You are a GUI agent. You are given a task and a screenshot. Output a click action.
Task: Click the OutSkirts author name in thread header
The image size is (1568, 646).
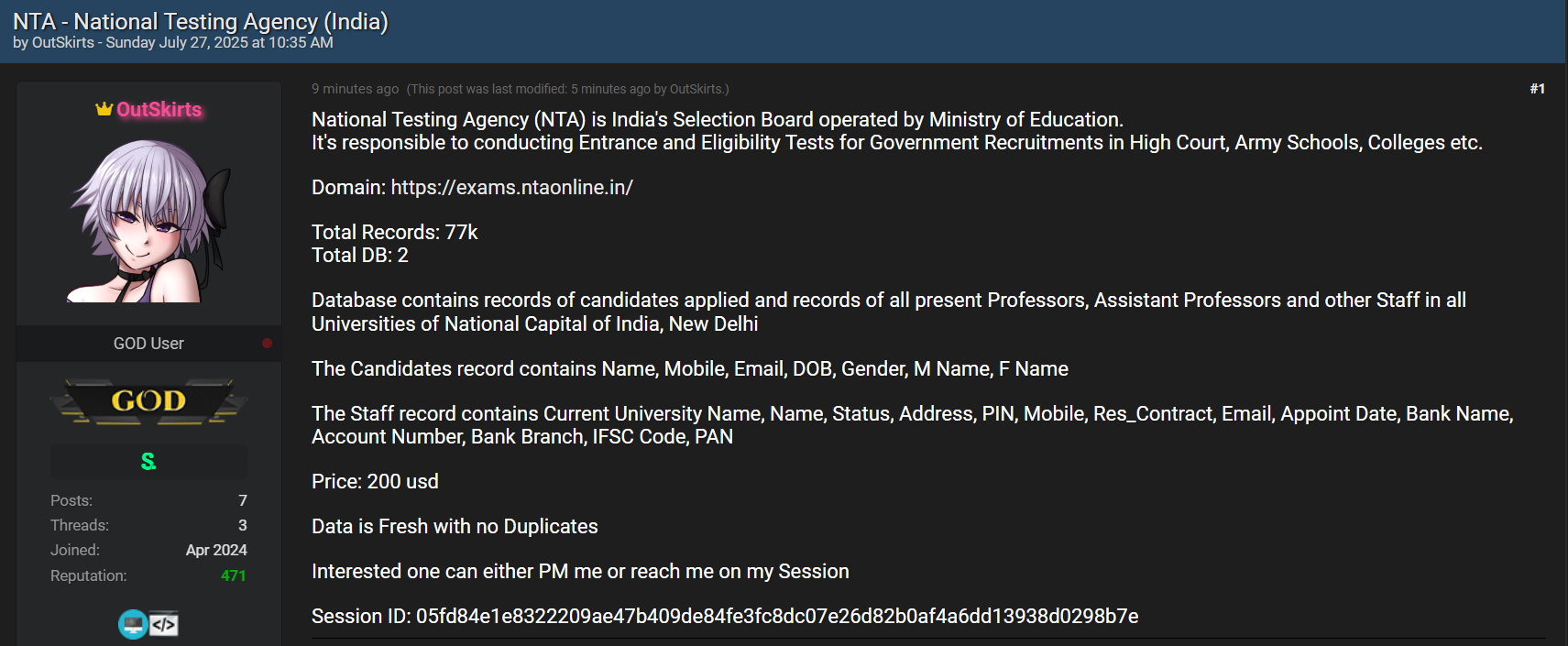coord(62,43)
